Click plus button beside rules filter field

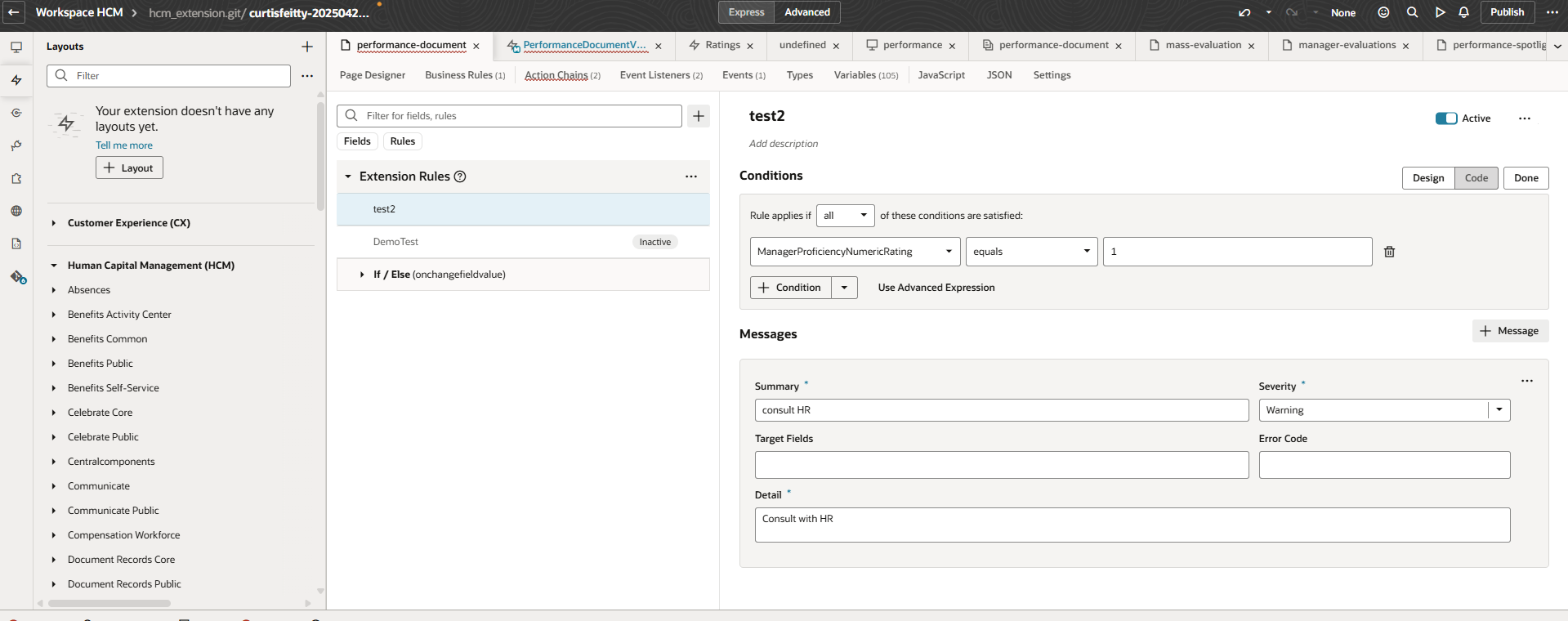point(699,116)
